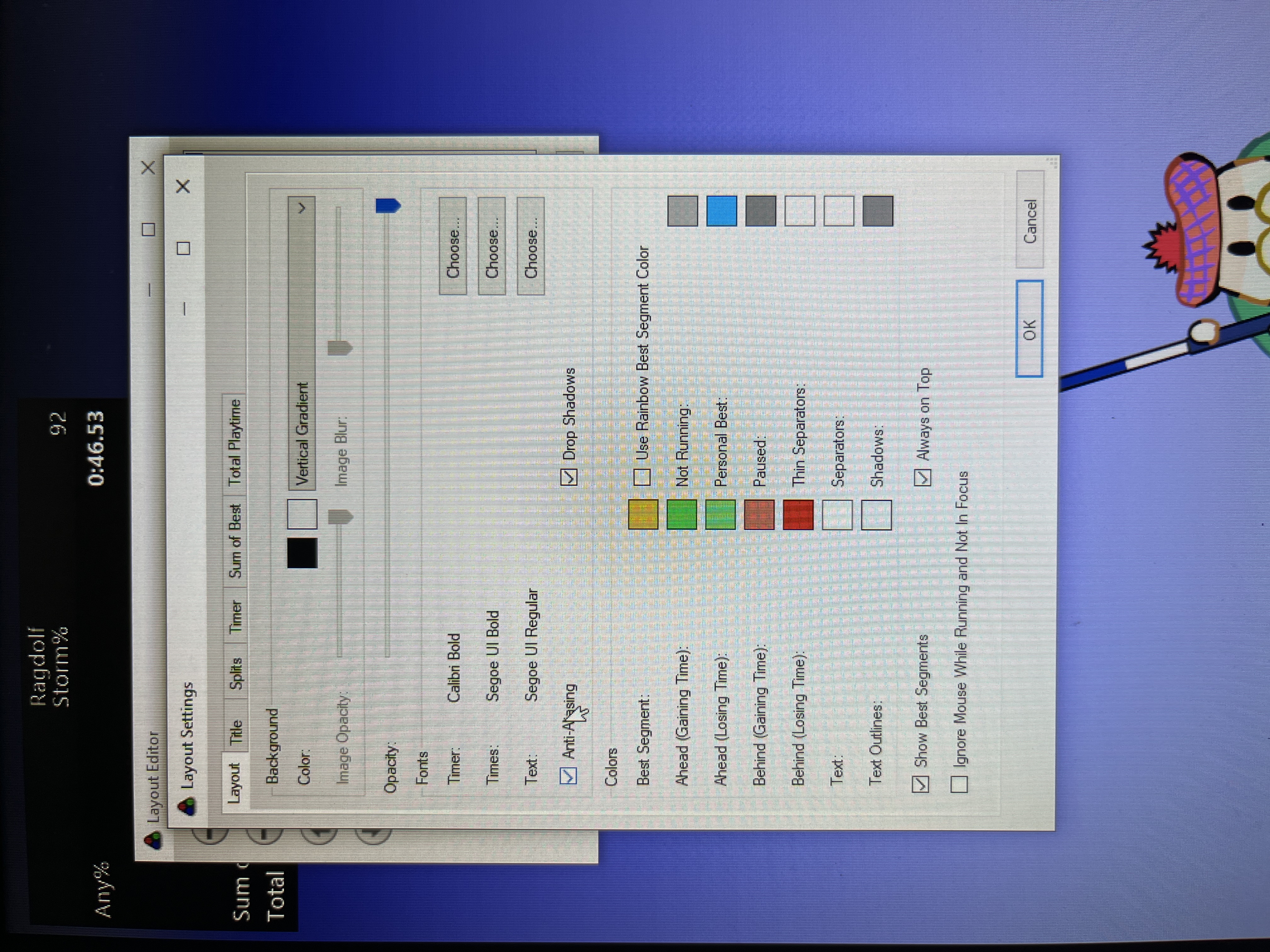Click the 'Calibri Bold' timer font text
Image resolution: width=1270 pixels, height=952 pixels.
pyautogui.click(x=454, y=668)
